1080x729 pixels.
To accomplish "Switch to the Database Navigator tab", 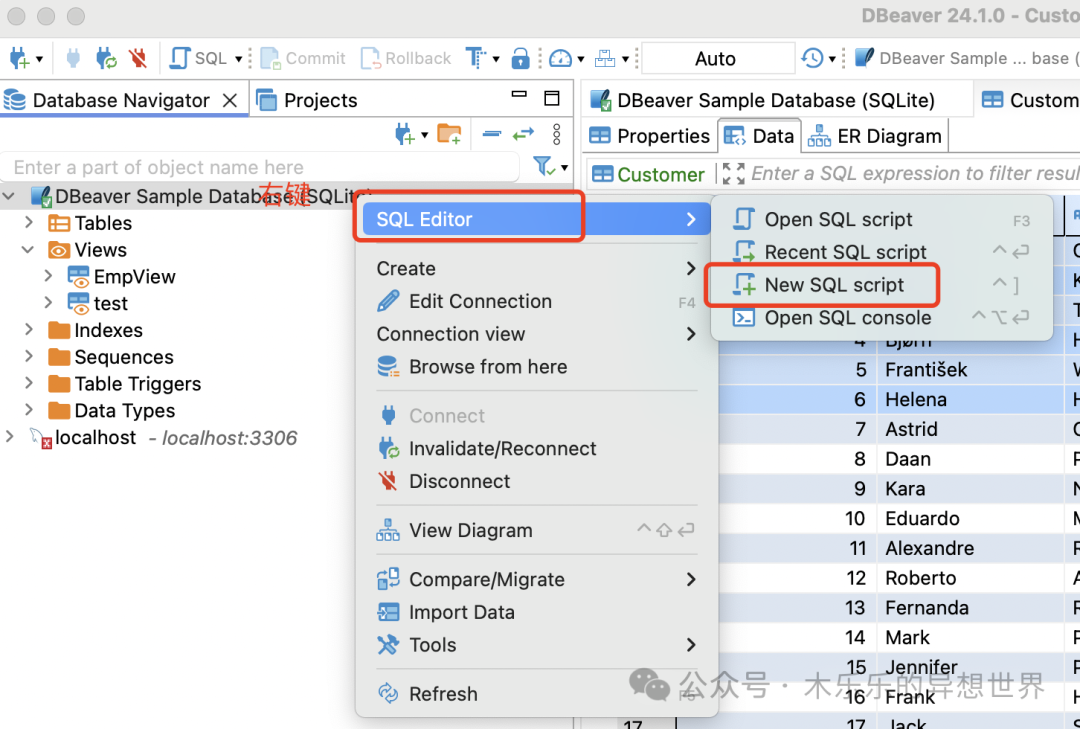I will pos(121,101).
